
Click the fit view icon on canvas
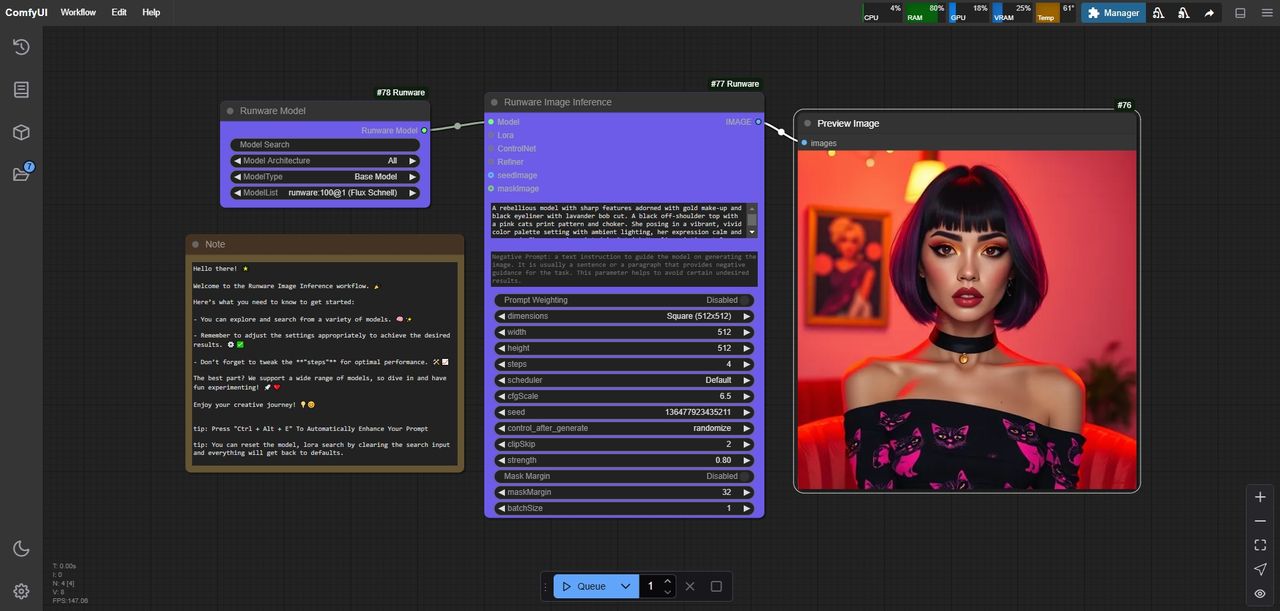point(1260,545)
